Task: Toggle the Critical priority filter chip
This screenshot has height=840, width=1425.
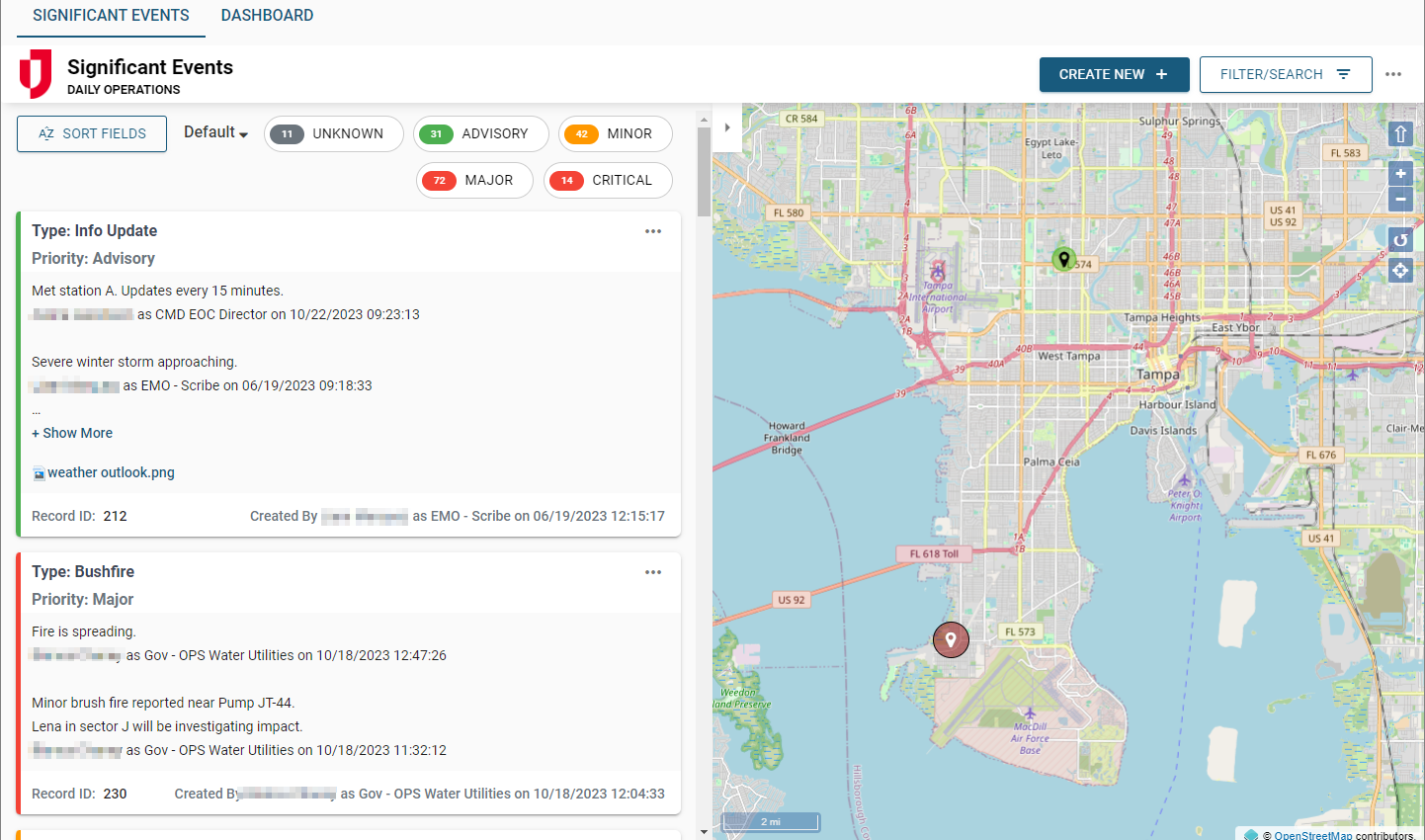Action: tap(608, 181)
